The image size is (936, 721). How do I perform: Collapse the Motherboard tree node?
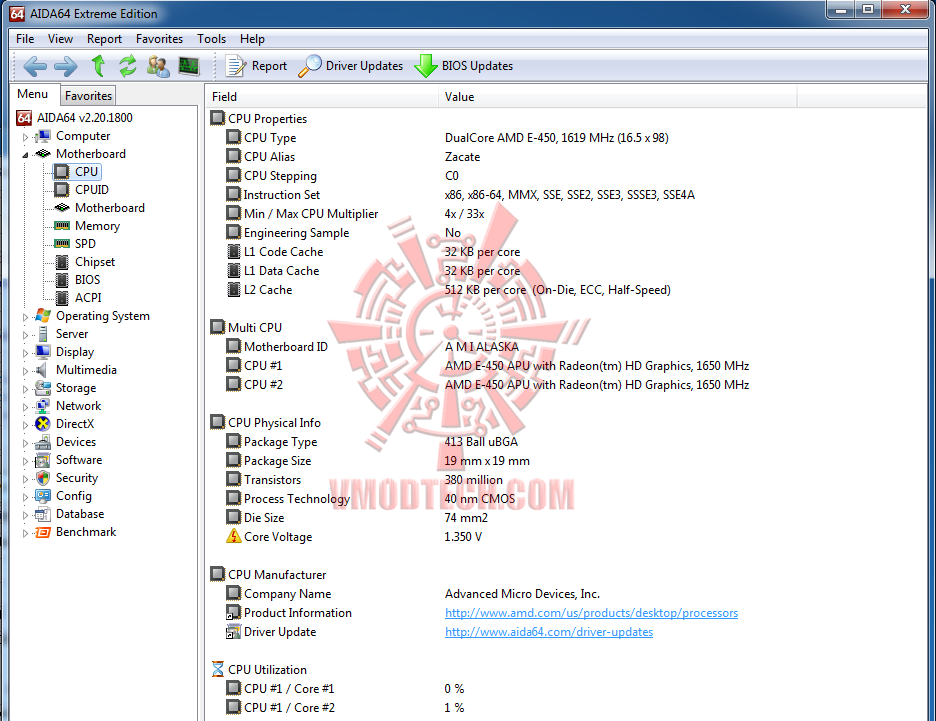(x=25, y=155)
